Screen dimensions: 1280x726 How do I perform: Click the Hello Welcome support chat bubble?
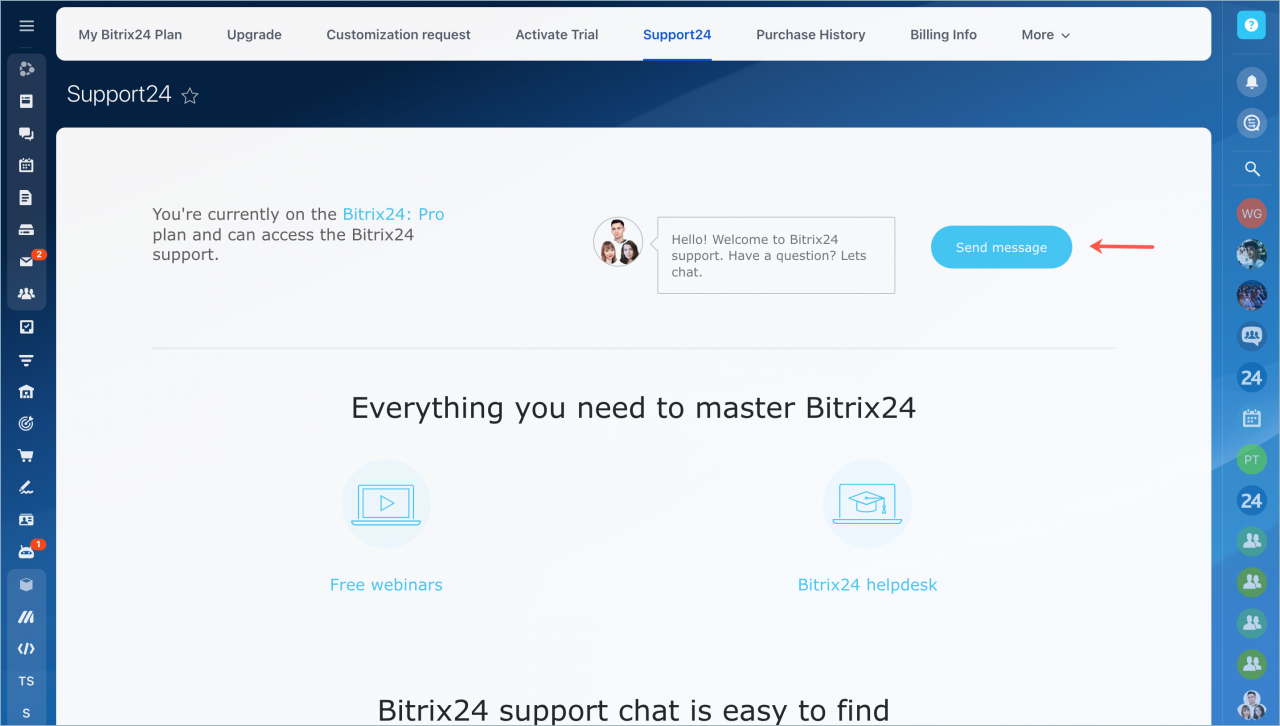(776, 255)
